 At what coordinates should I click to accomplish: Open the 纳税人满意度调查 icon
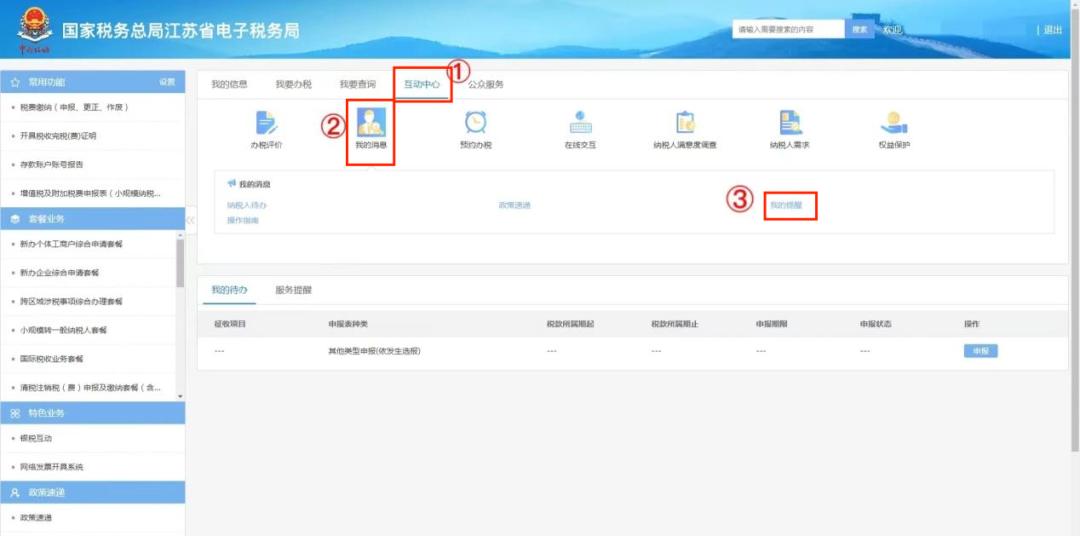685,123
